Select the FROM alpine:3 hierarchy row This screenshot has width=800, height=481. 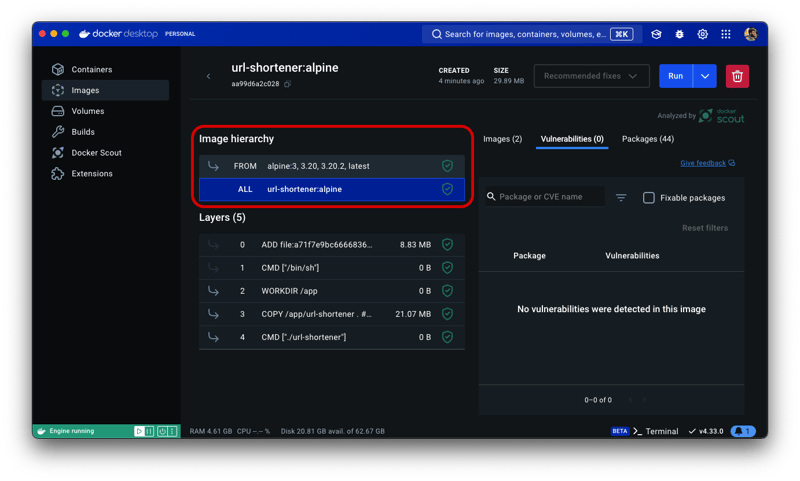click(x=332, y=166)
